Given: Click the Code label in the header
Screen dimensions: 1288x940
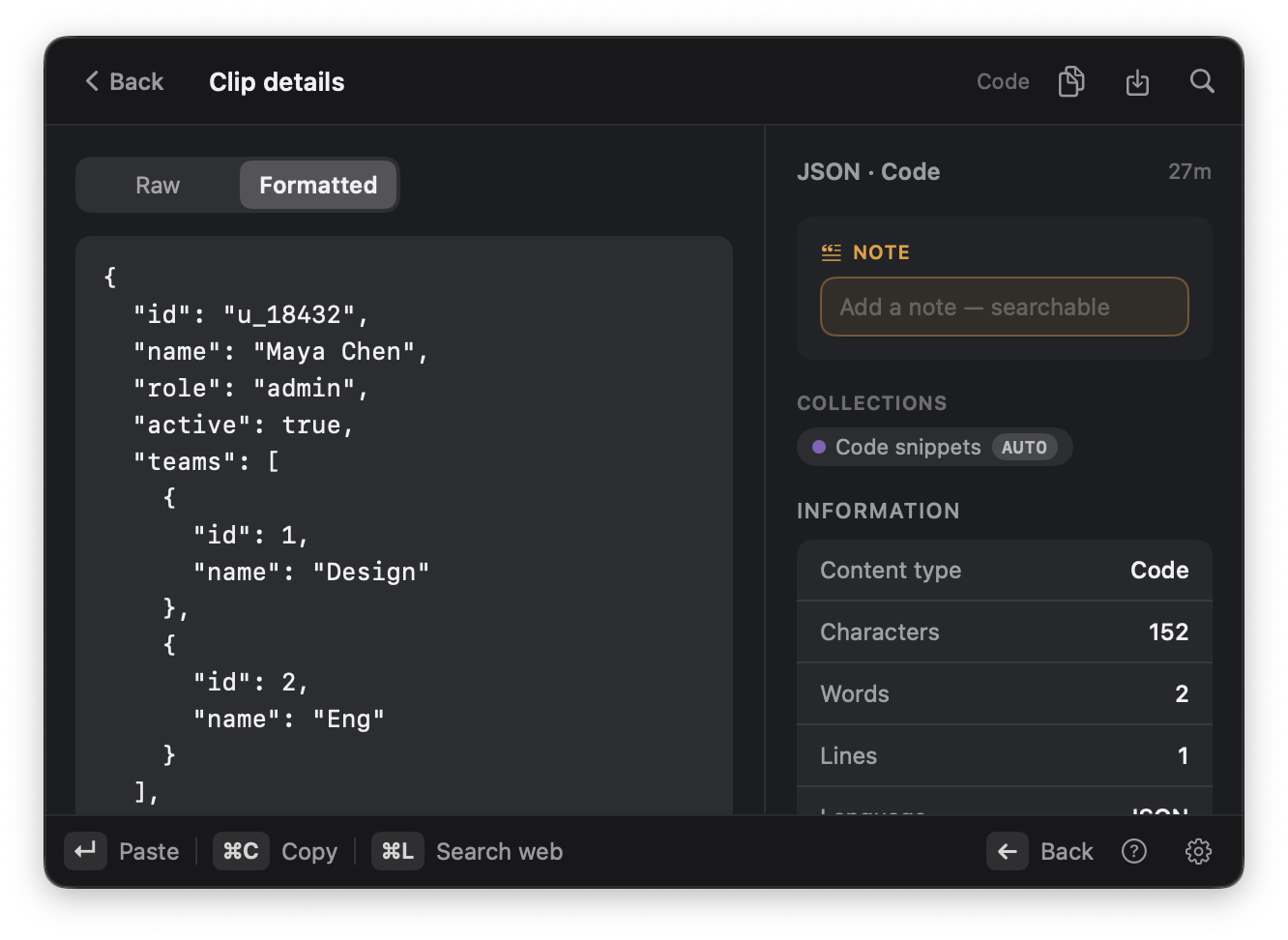Looking at the screenshot, I should 1003,82.
